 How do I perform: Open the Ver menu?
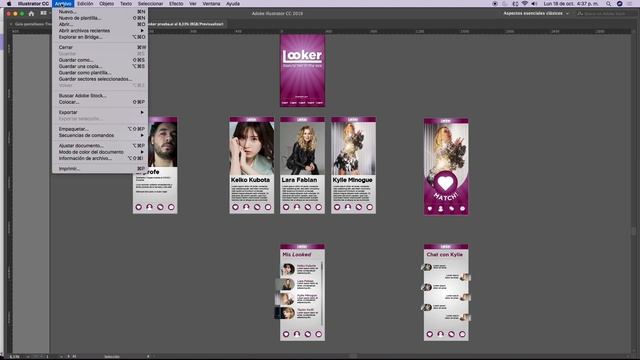click(193, 4)
